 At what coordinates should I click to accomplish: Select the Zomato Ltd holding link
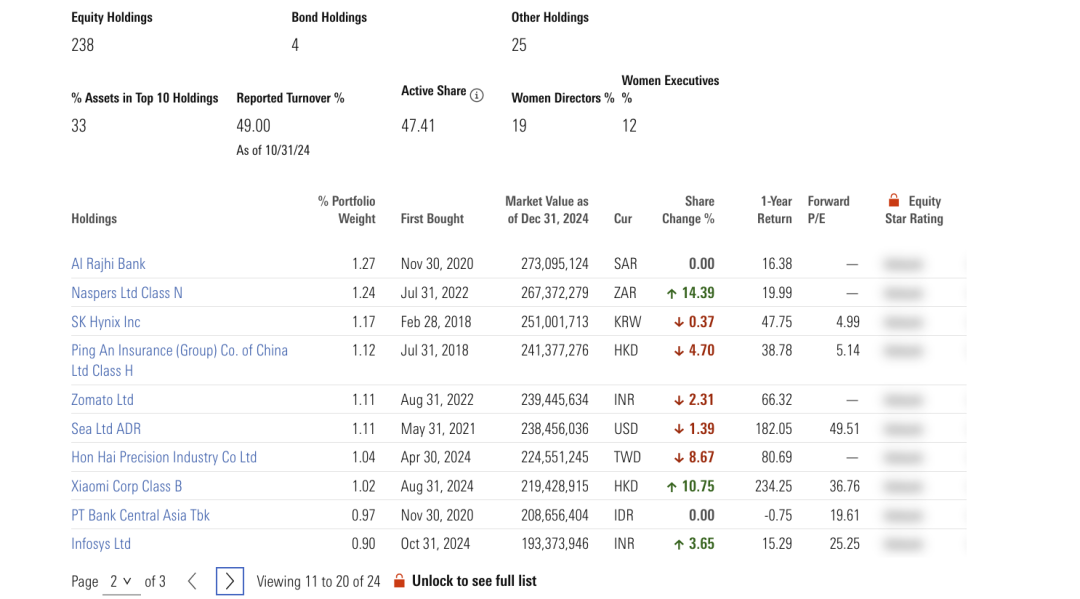pyautogui.click(x=102, y=400)
